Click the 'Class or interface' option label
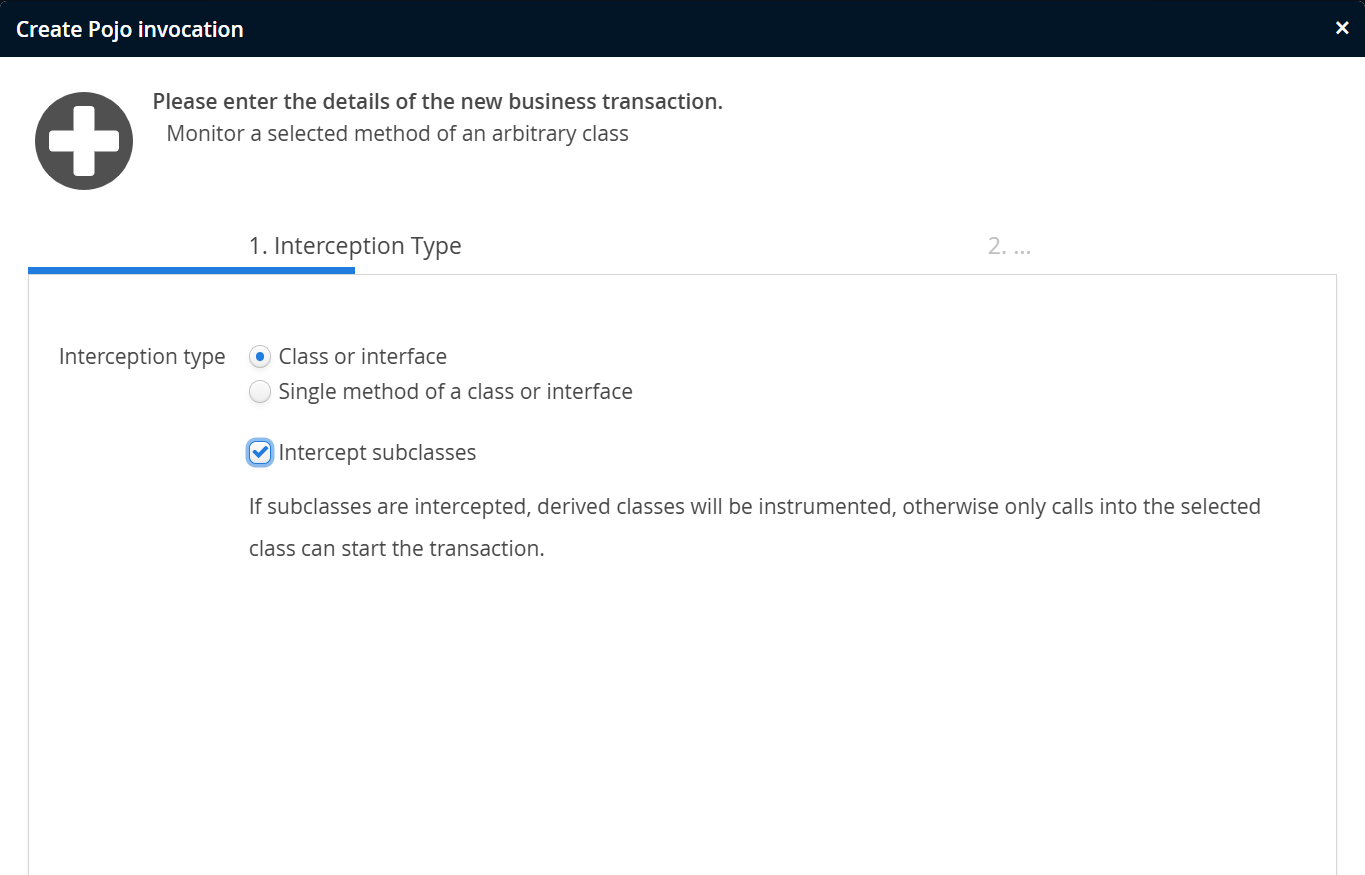The height and width of the screenshot is (875, 1365). 362,357
